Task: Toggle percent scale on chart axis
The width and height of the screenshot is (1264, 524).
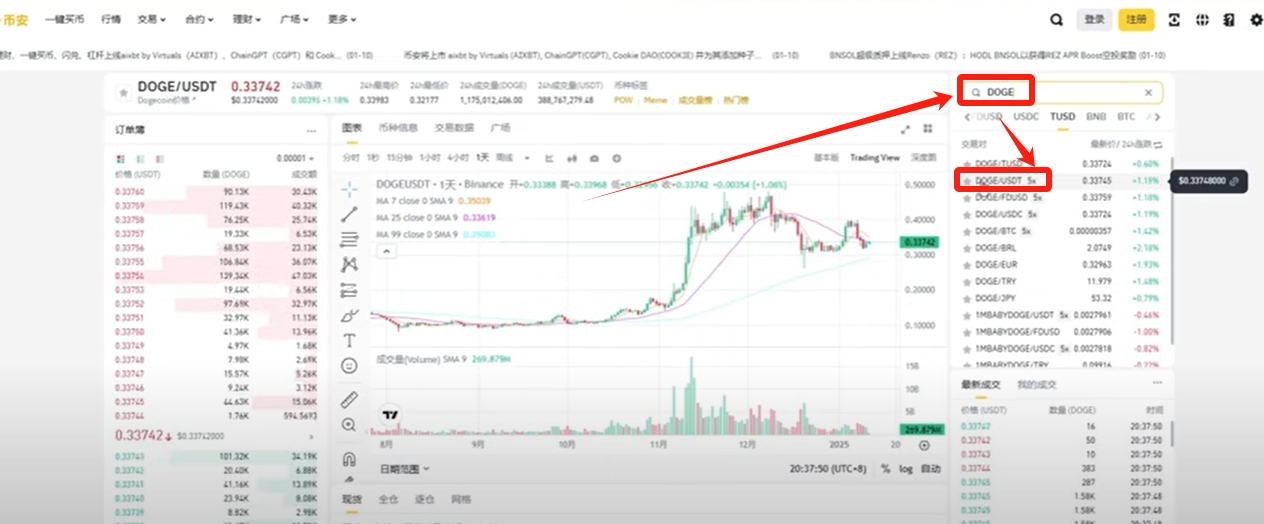Action: 885,468
